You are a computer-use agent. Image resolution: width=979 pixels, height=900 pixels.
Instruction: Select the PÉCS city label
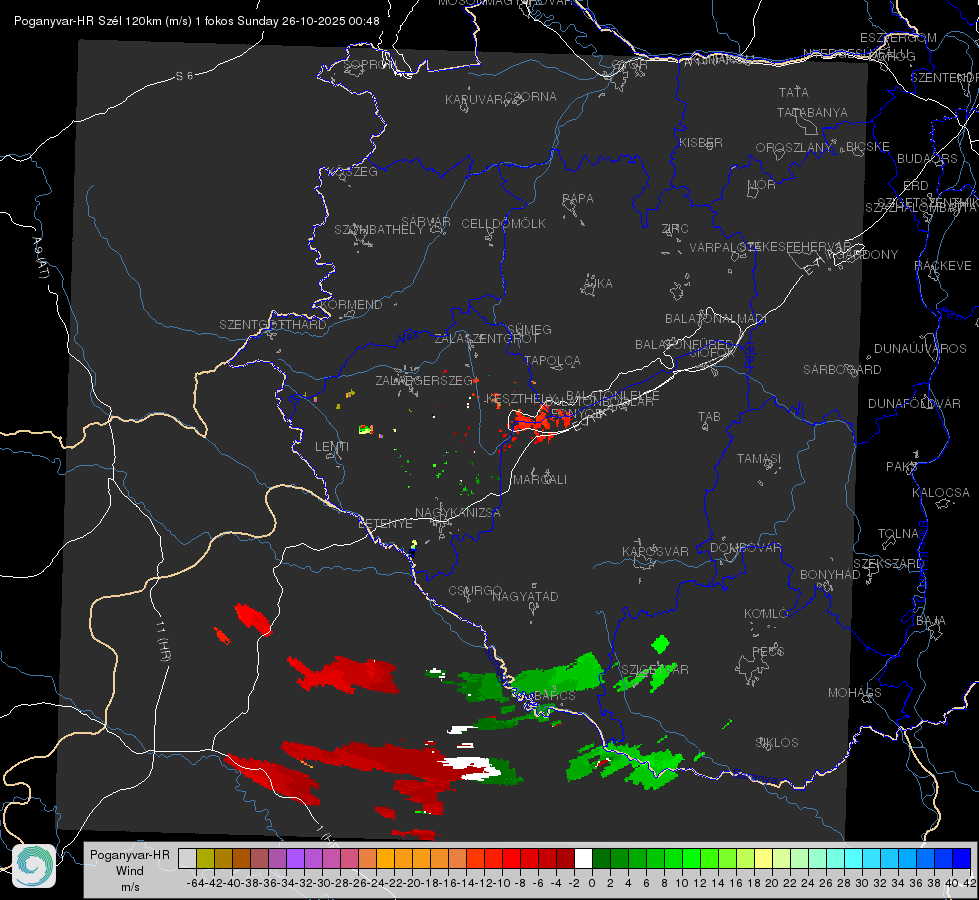(767, 651)
